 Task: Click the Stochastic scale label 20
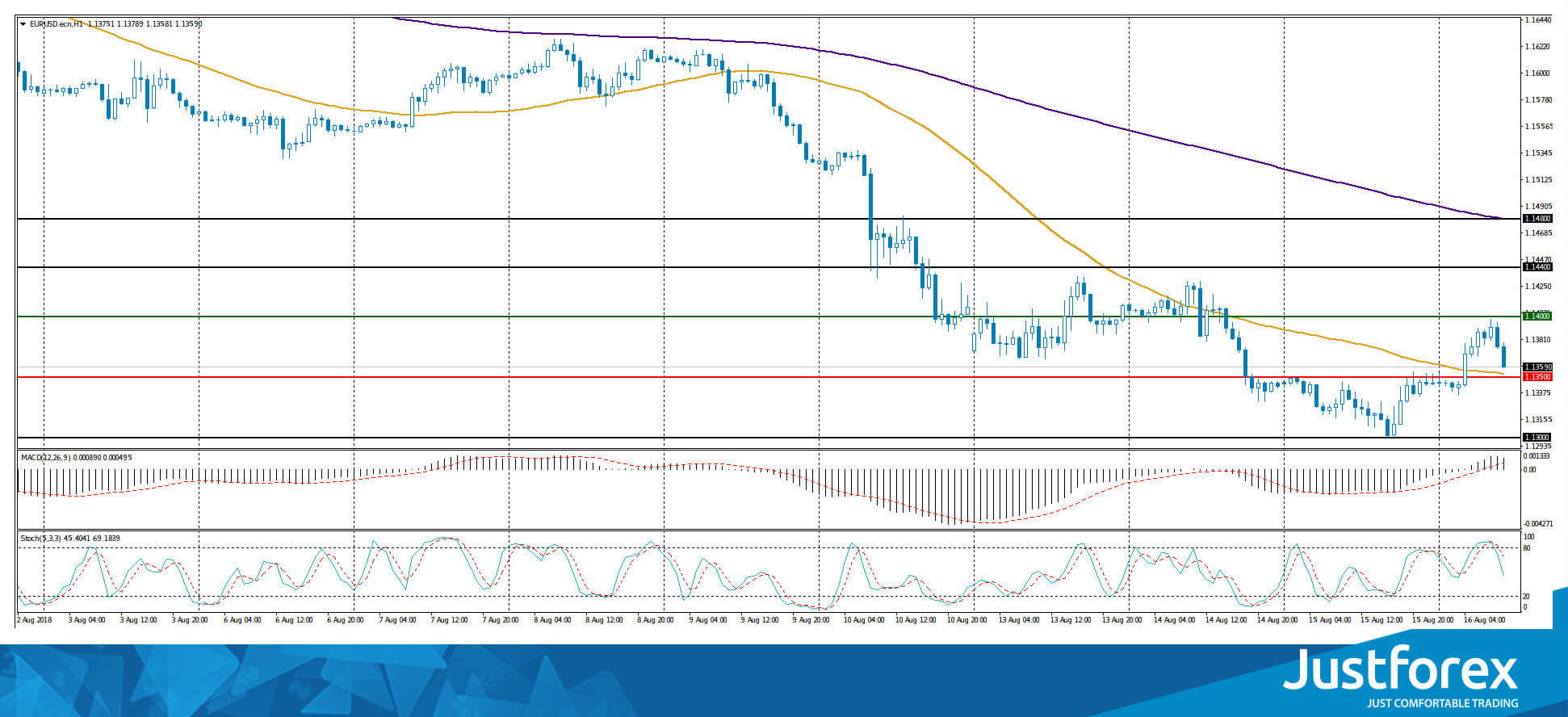point(1527,597)
